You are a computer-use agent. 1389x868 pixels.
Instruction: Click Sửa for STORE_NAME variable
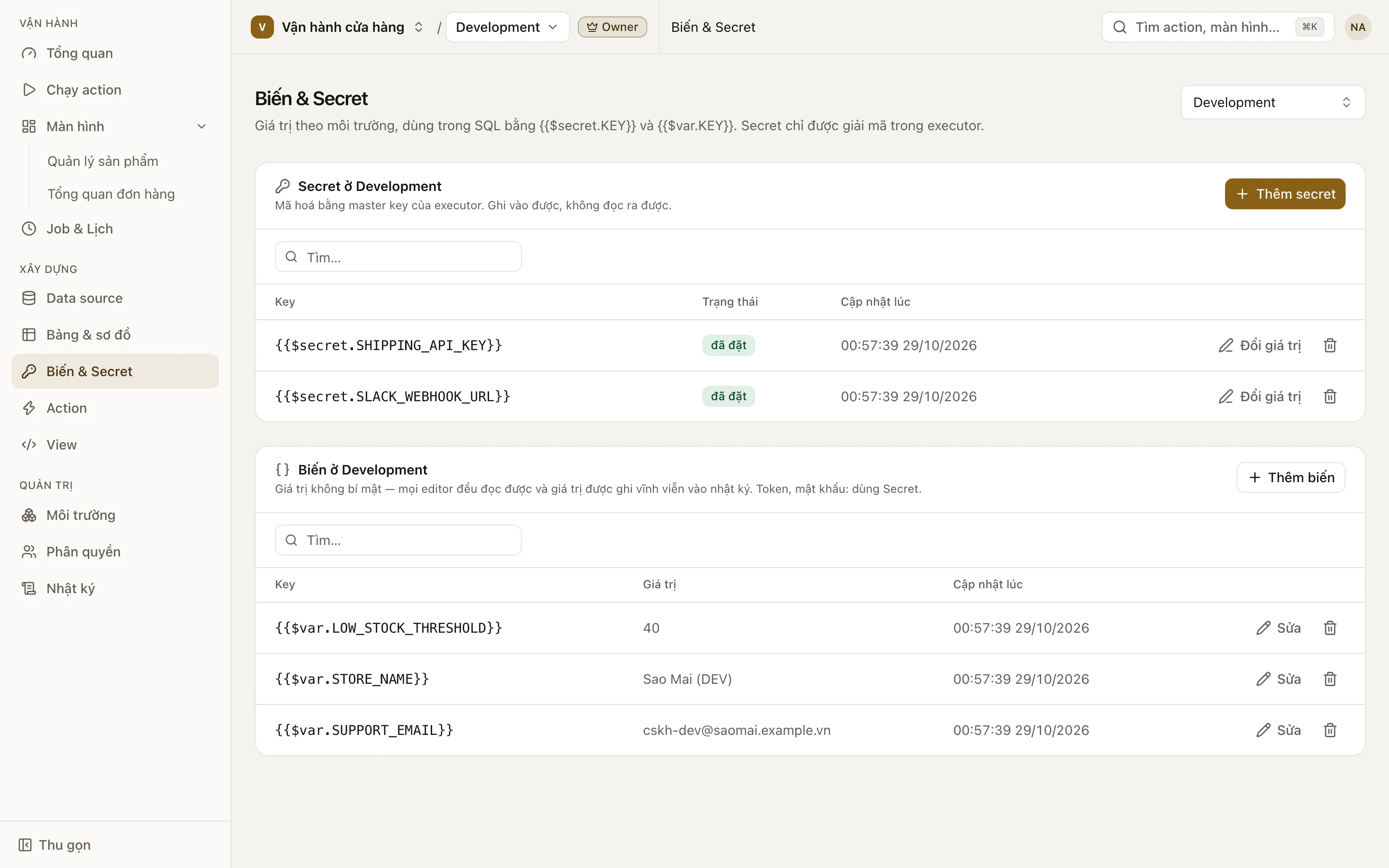[x=1278, y=678]
